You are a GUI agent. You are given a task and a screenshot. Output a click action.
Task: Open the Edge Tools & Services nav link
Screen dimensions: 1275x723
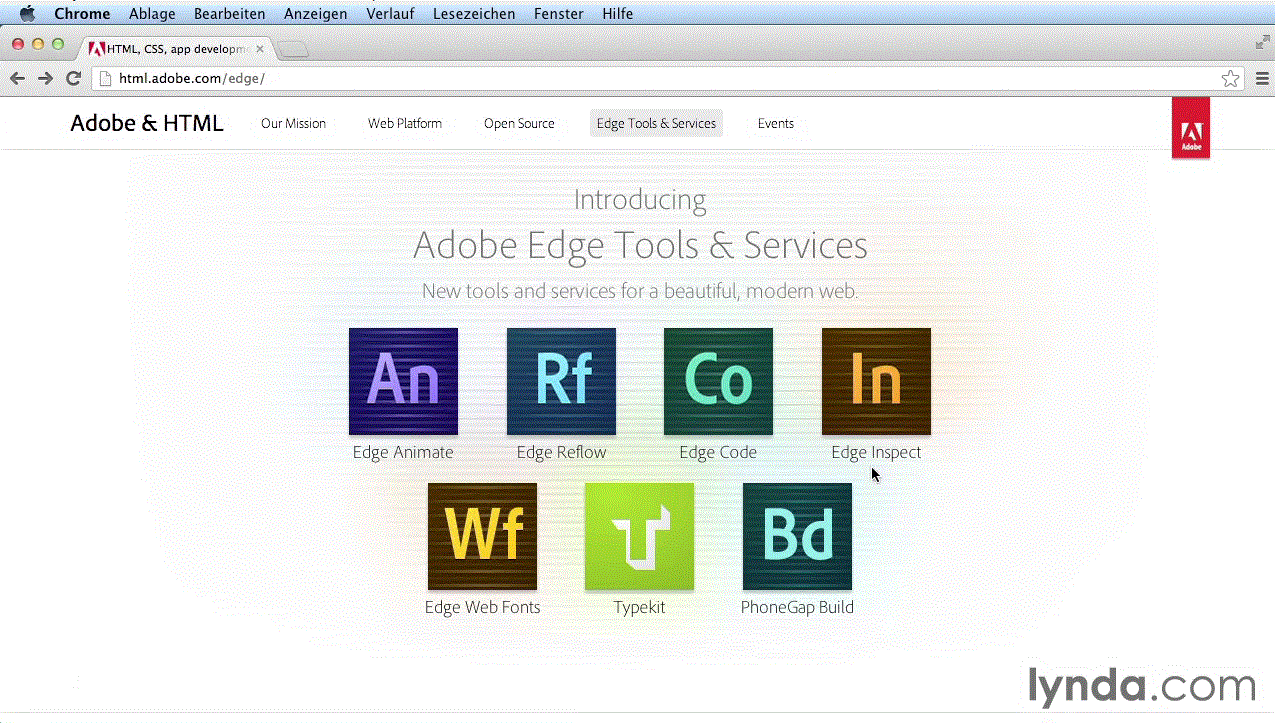tap(656, 123)
